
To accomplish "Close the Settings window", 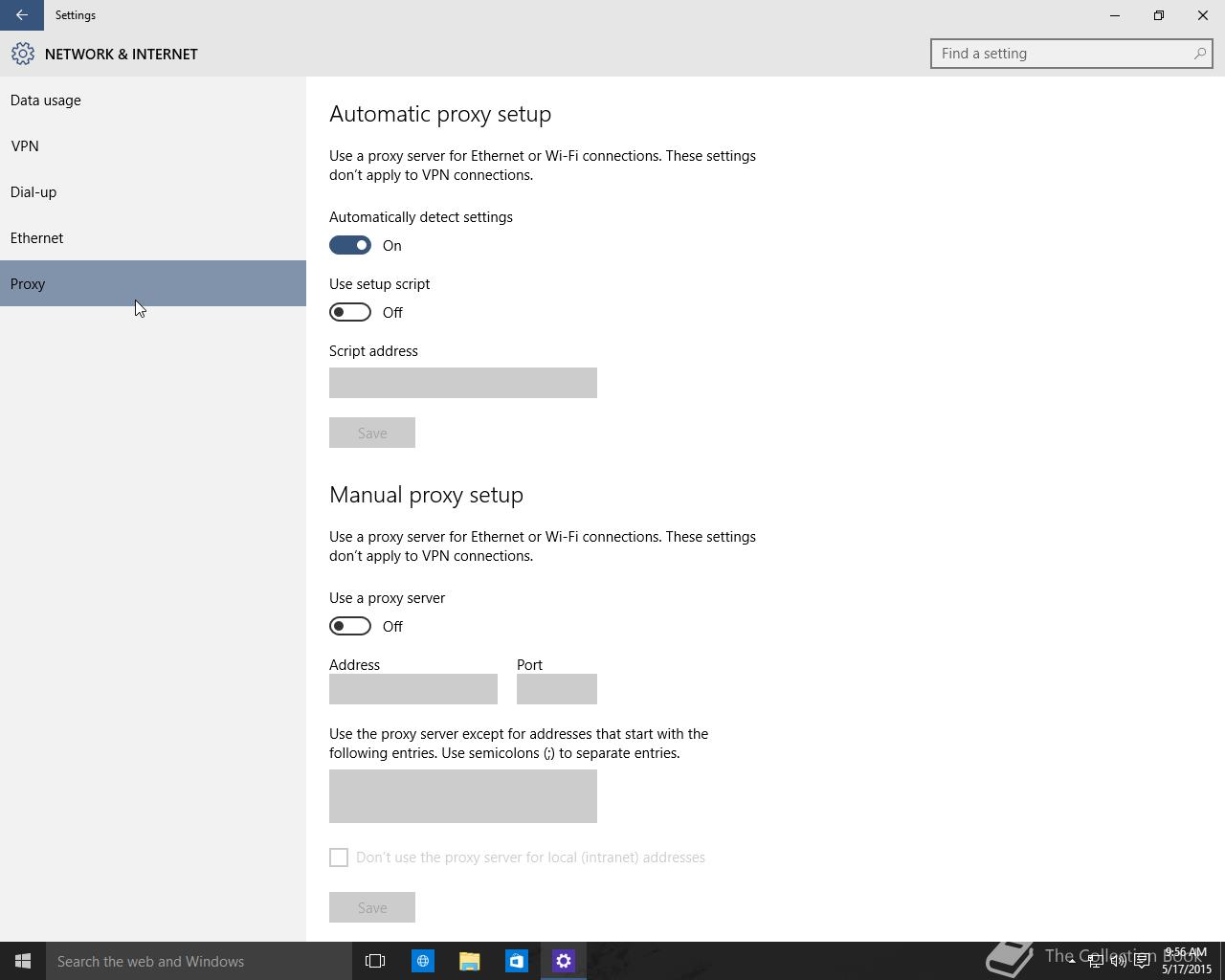I will tap(1203, 15).
